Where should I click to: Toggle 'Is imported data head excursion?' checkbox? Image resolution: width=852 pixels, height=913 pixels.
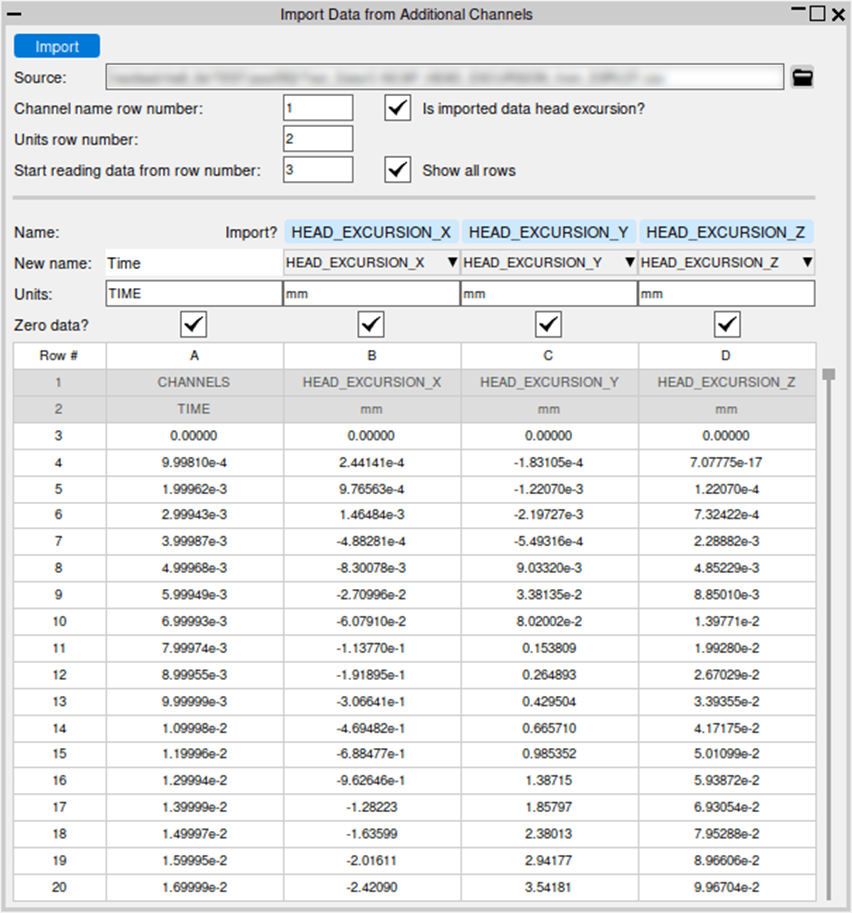[398, 108]
